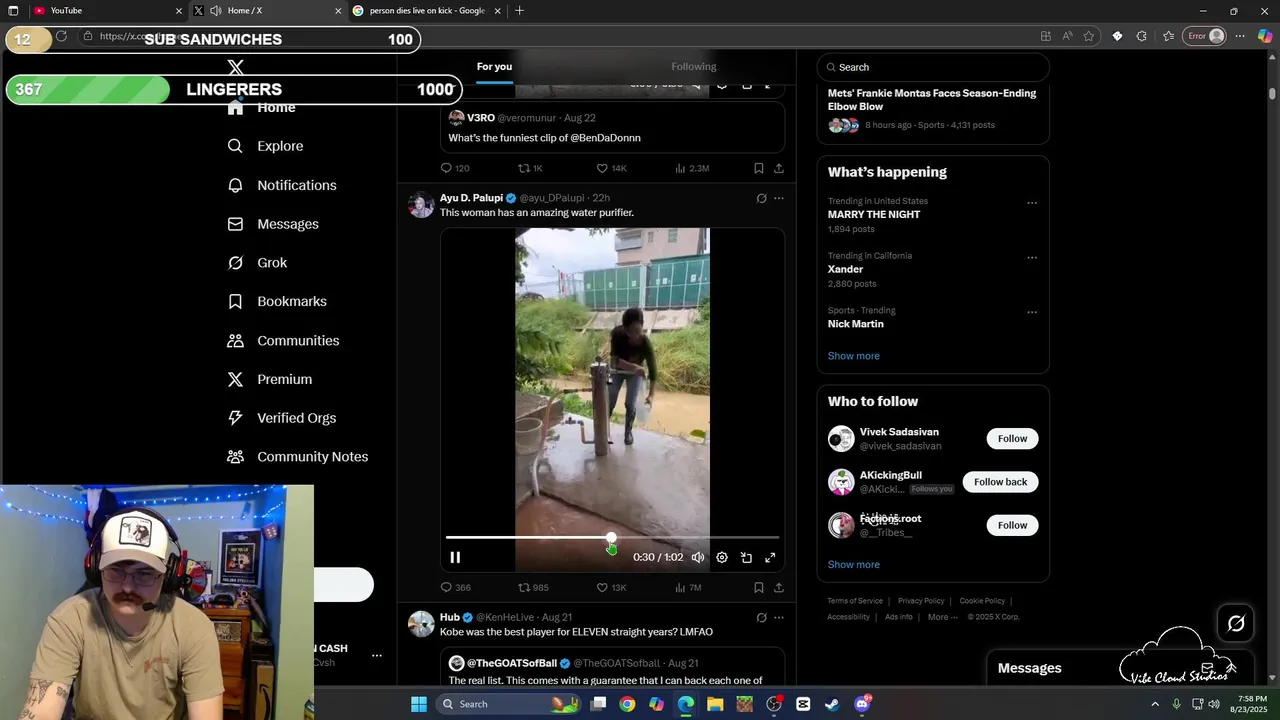Mute the water purifier video audio
The image size is (1280, 720).
pos(698,557)
